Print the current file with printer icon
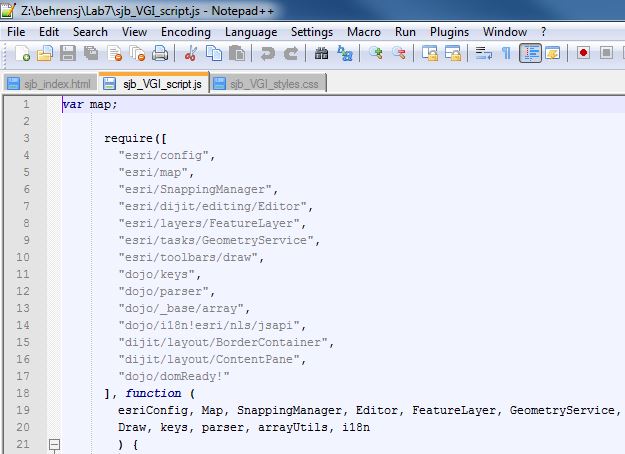 160,53
